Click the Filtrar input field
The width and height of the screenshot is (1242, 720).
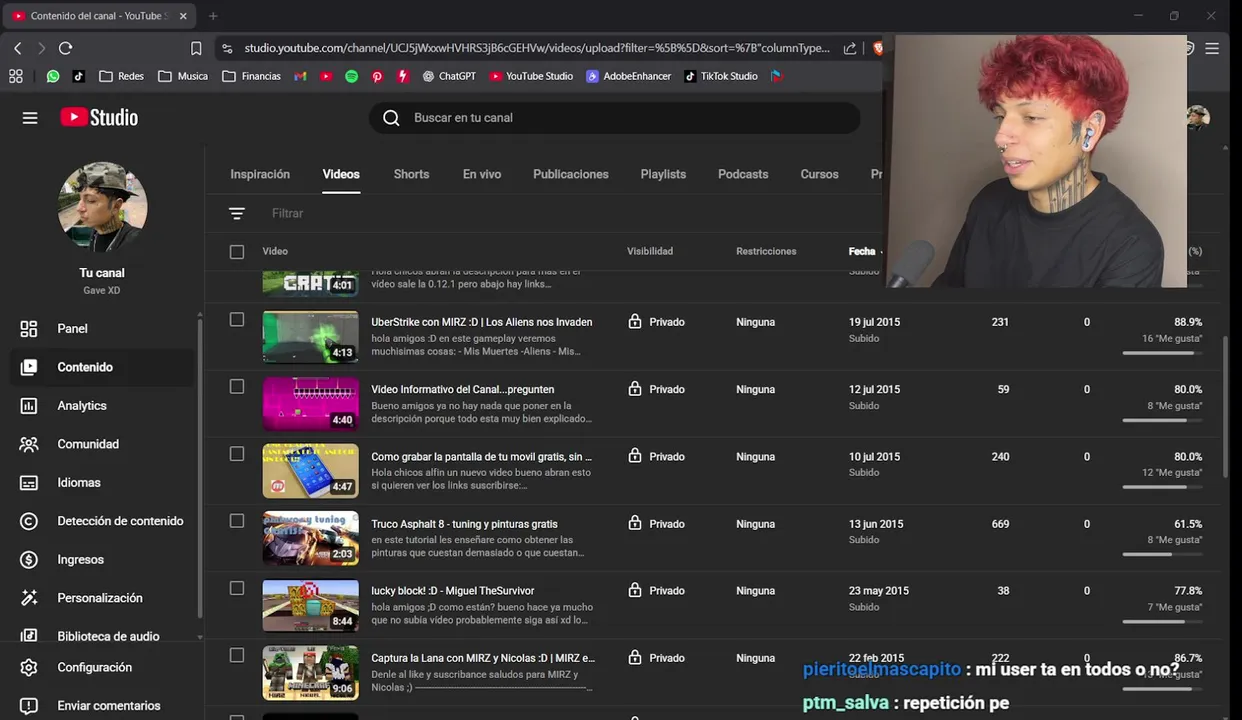click(x=287, y=214)
